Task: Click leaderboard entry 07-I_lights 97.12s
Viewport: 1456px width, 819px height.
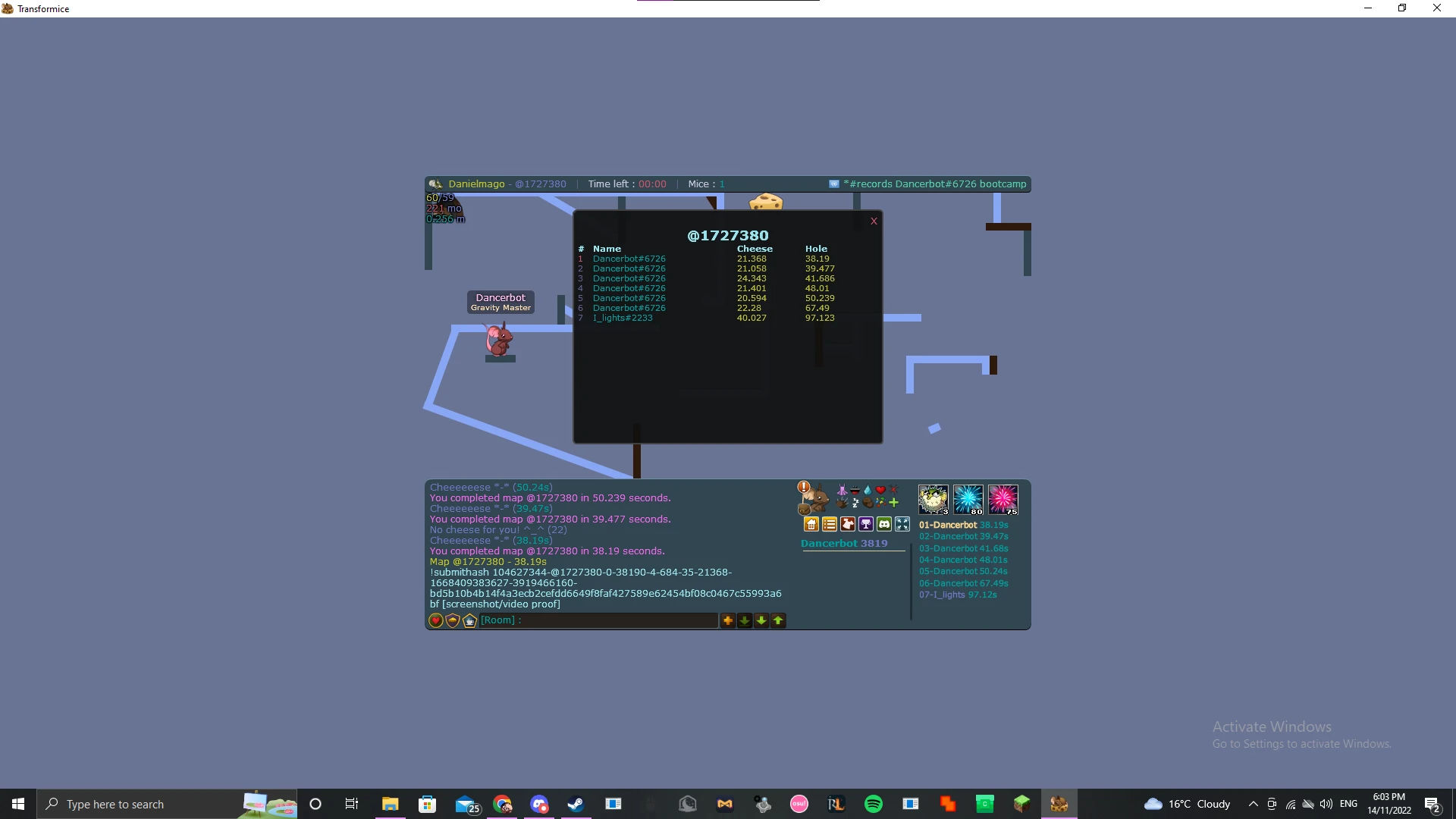Action: [x=958, y=595]
